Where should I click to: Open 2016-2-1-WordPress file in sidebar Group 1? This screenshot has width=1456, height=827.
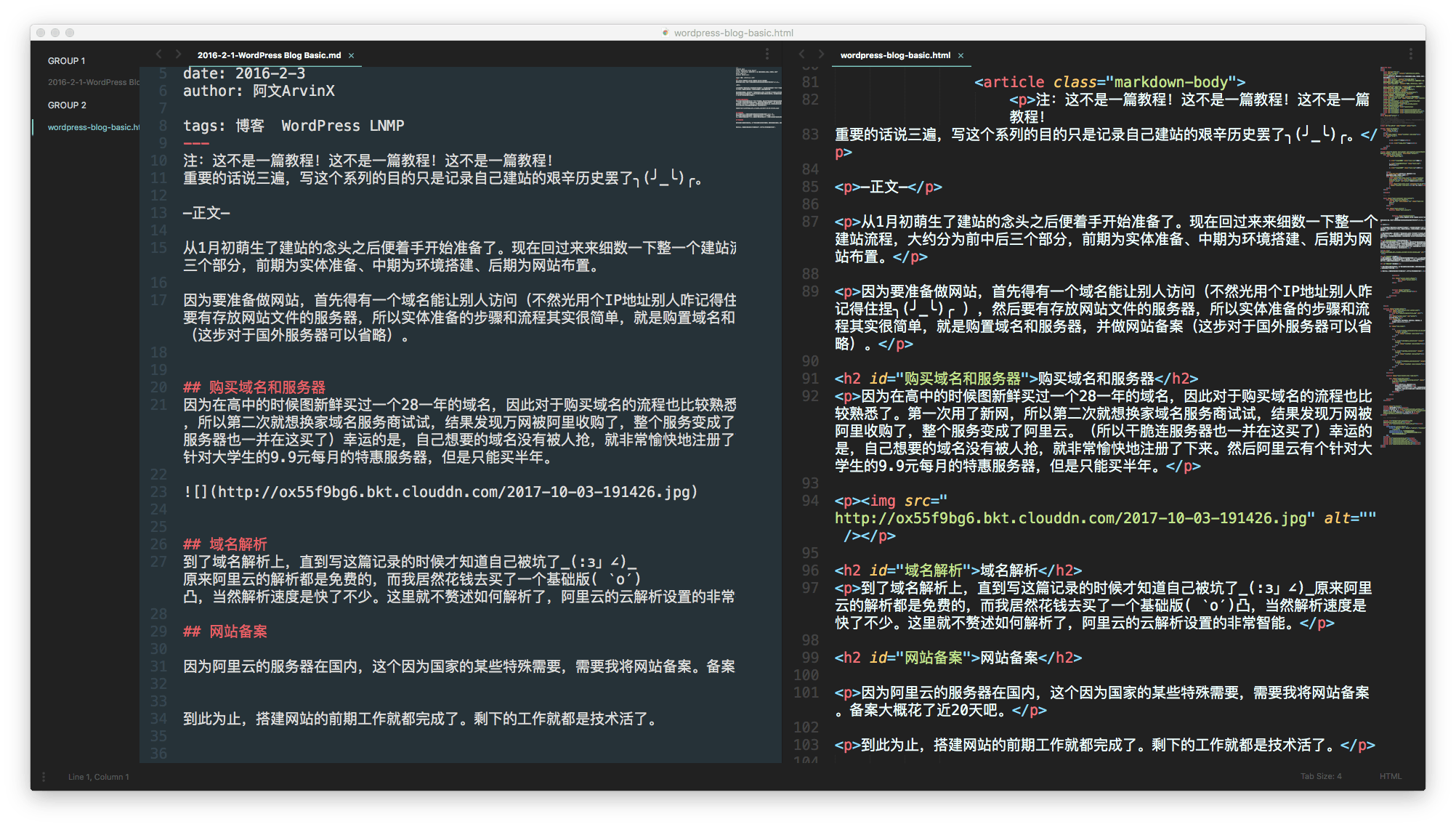click(x=93, y=82)
